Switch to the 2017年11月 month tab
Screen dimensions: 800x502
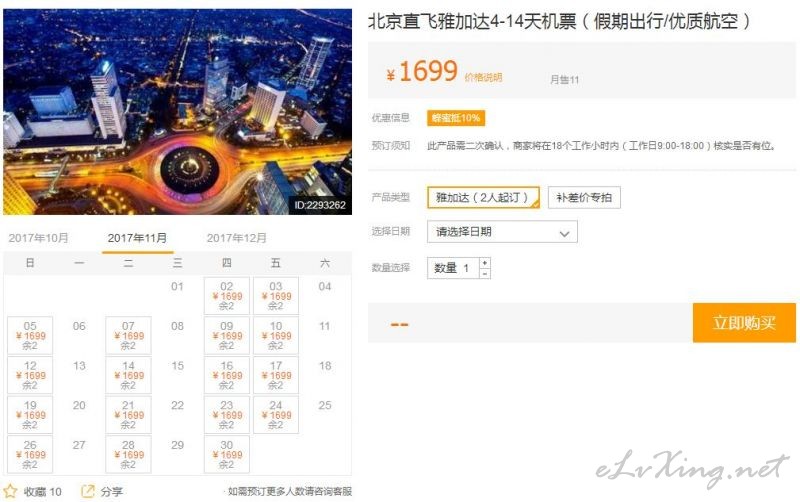click(137, 238)
